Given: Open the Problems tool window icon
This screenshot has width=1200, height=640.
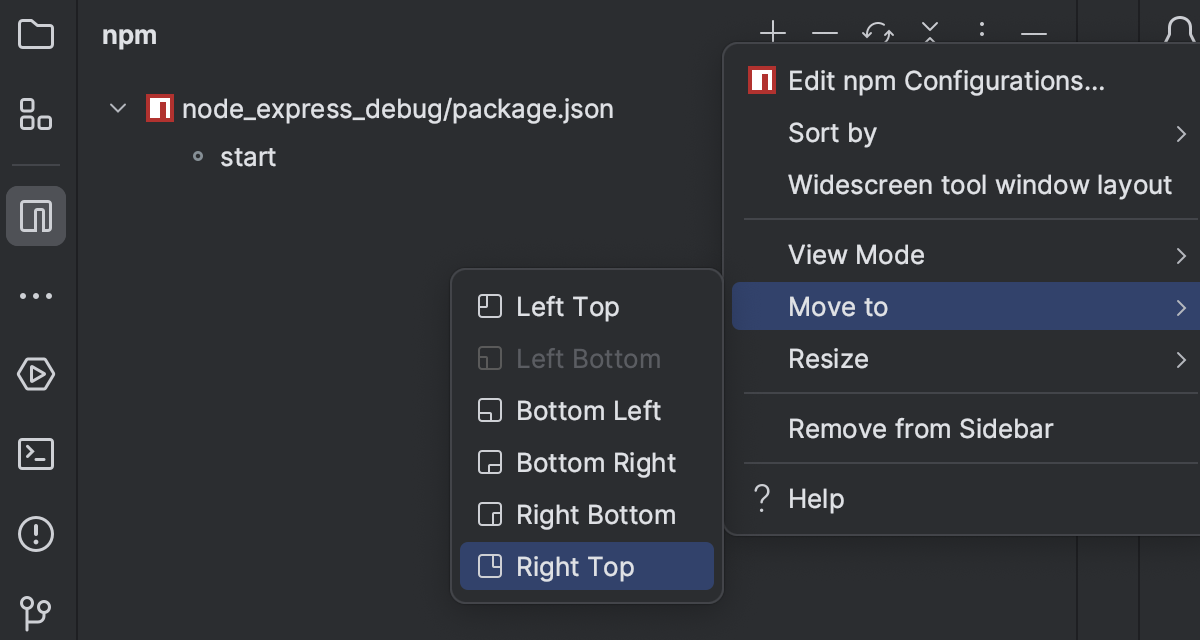Looking at the screenshot, I should [36, 534].
